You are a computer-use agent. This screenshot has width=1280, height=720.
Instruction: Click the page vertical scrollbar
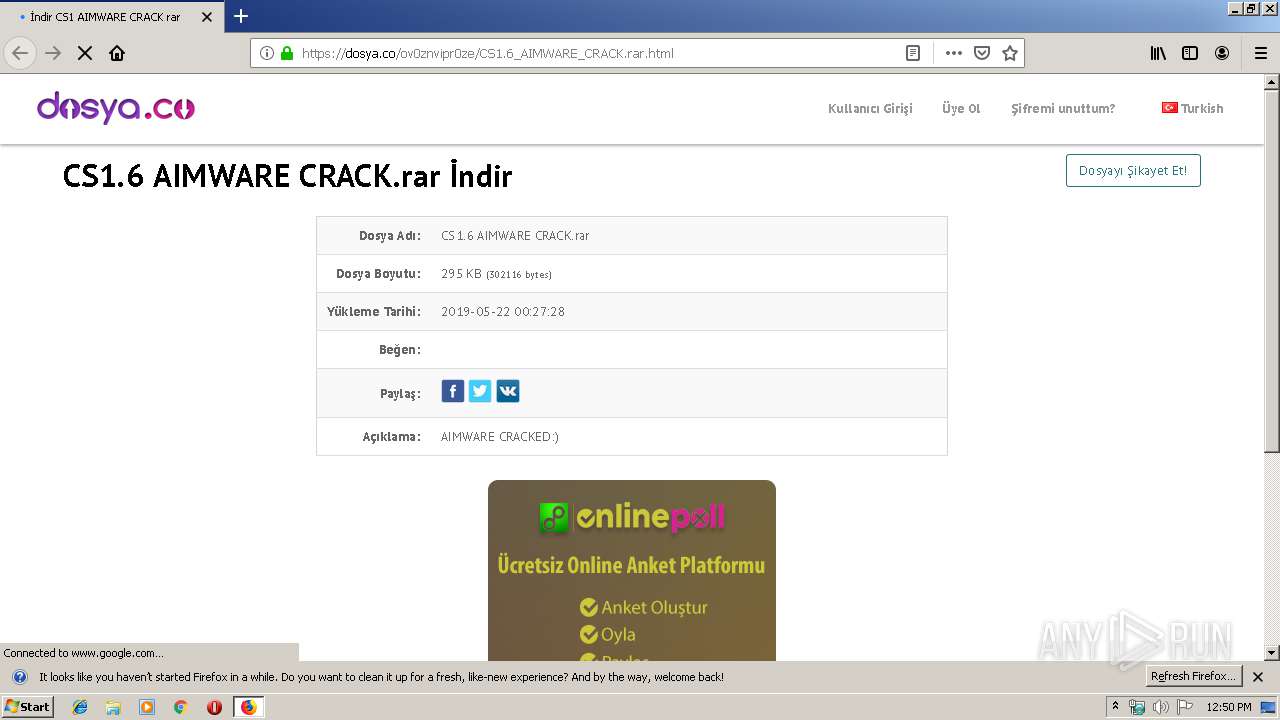[x=1272, y=365]
